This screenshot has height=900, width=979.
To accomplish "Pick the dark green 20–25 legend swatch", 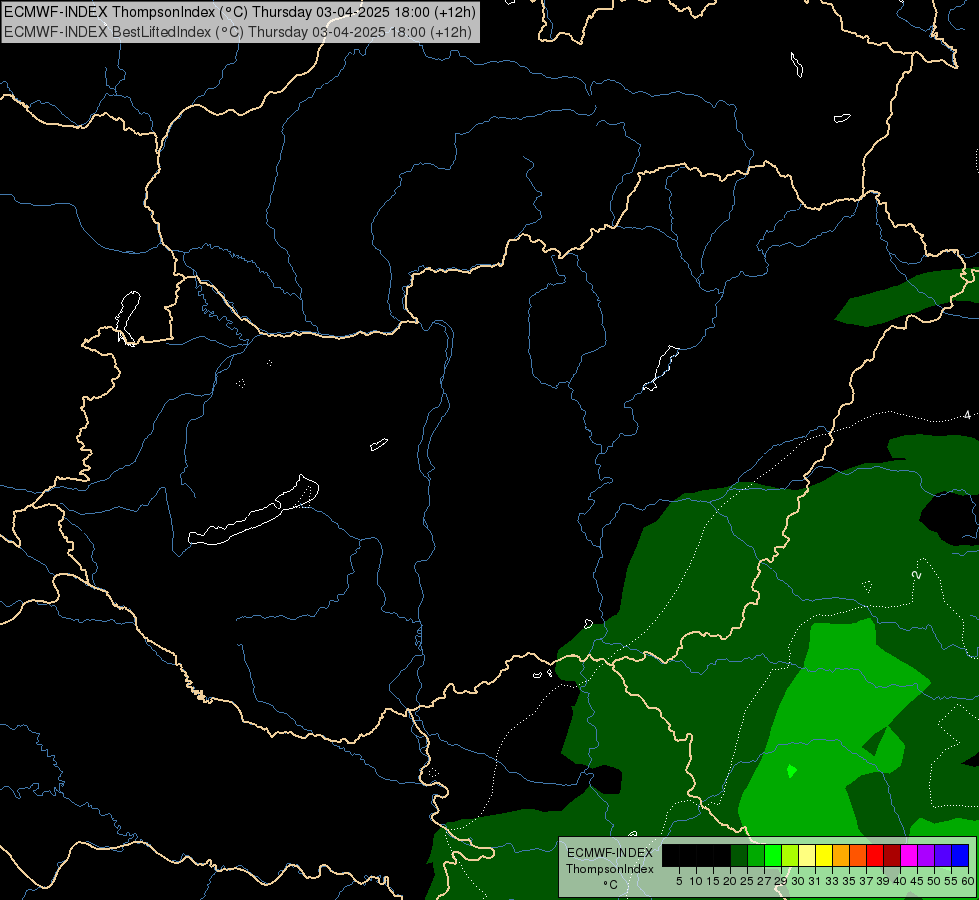I will [739, 855].
